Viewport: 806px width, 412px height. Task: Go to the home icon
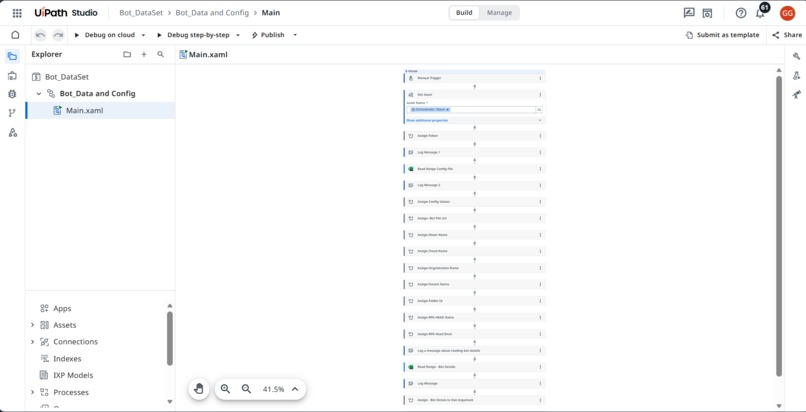point(15,35)
